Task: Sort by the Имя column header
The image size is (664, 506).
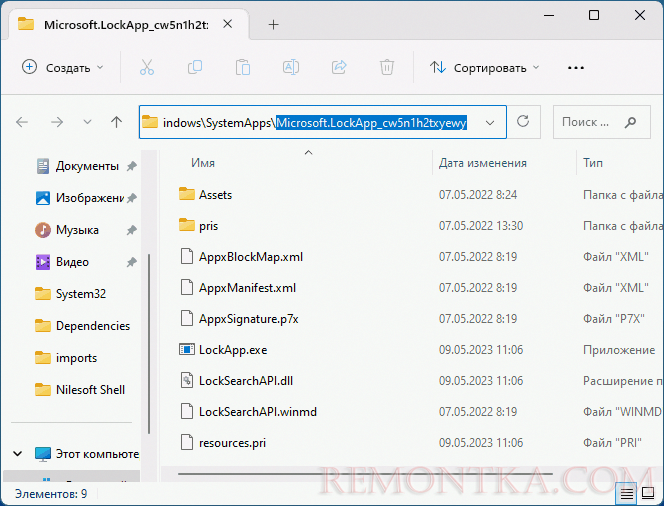Action: [202, 163]
